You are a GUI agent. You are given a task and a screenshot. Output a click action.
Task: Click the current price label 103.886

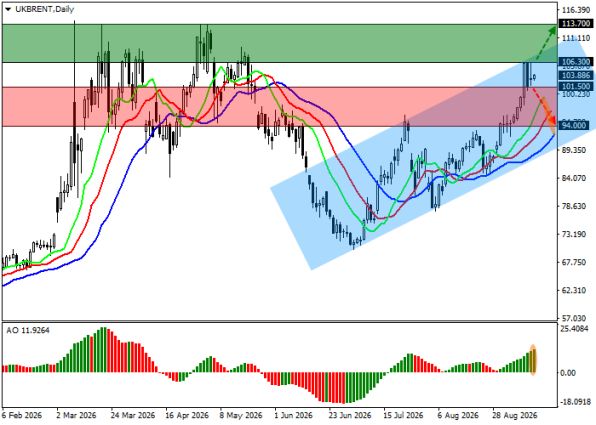click(576, 75)
